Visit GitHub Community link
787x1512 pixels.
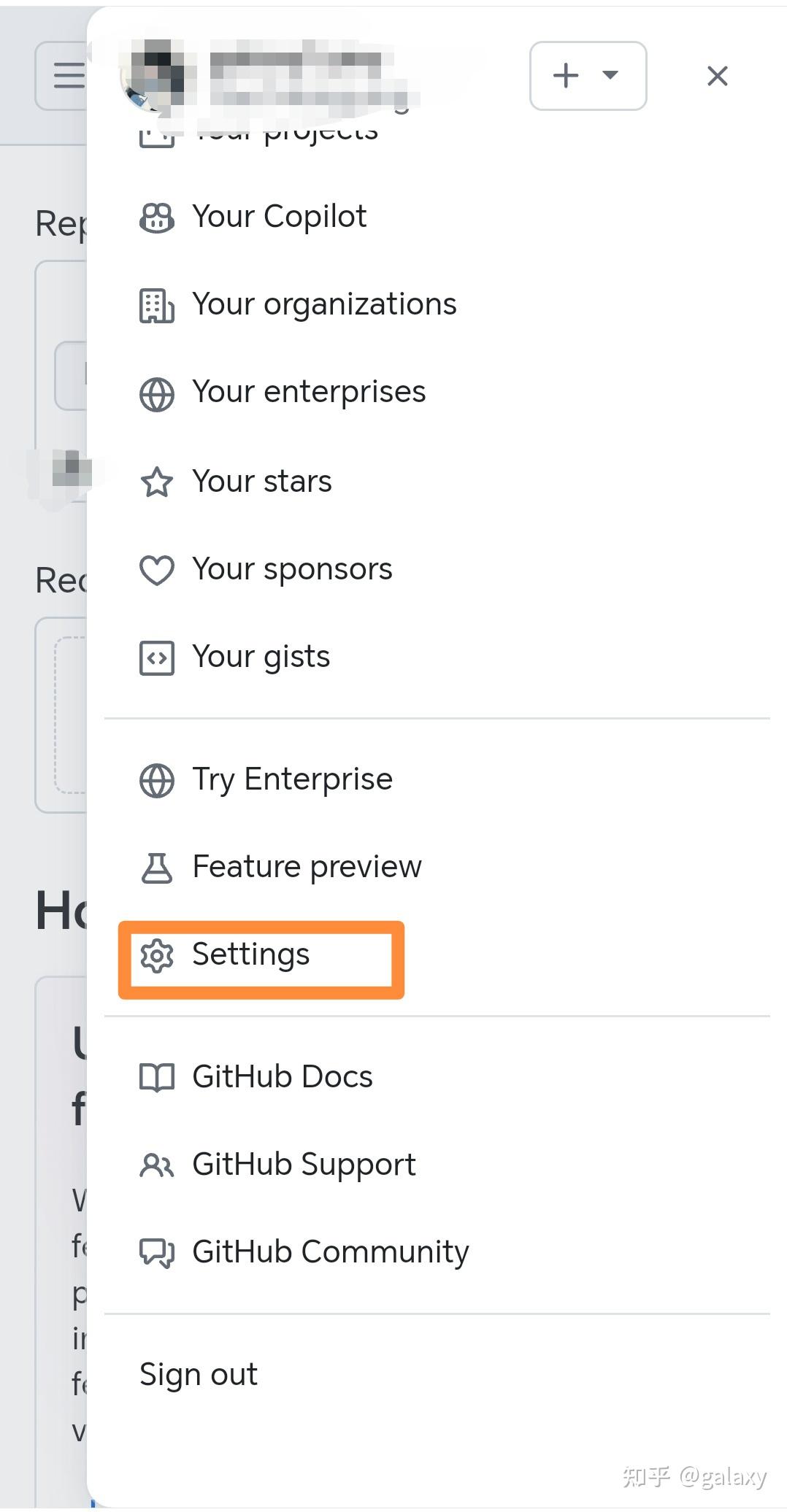[330, 1252]
